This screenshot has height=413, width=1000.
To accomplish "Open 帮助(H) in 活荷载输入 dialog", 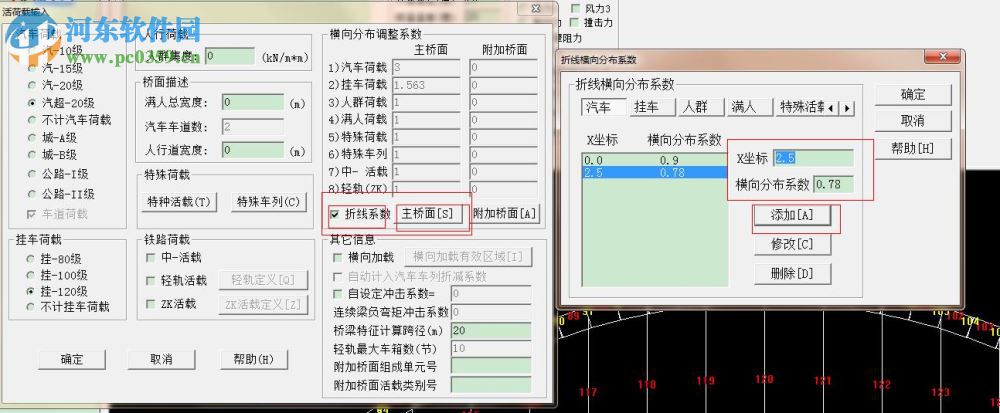I will tap(254, 359).
